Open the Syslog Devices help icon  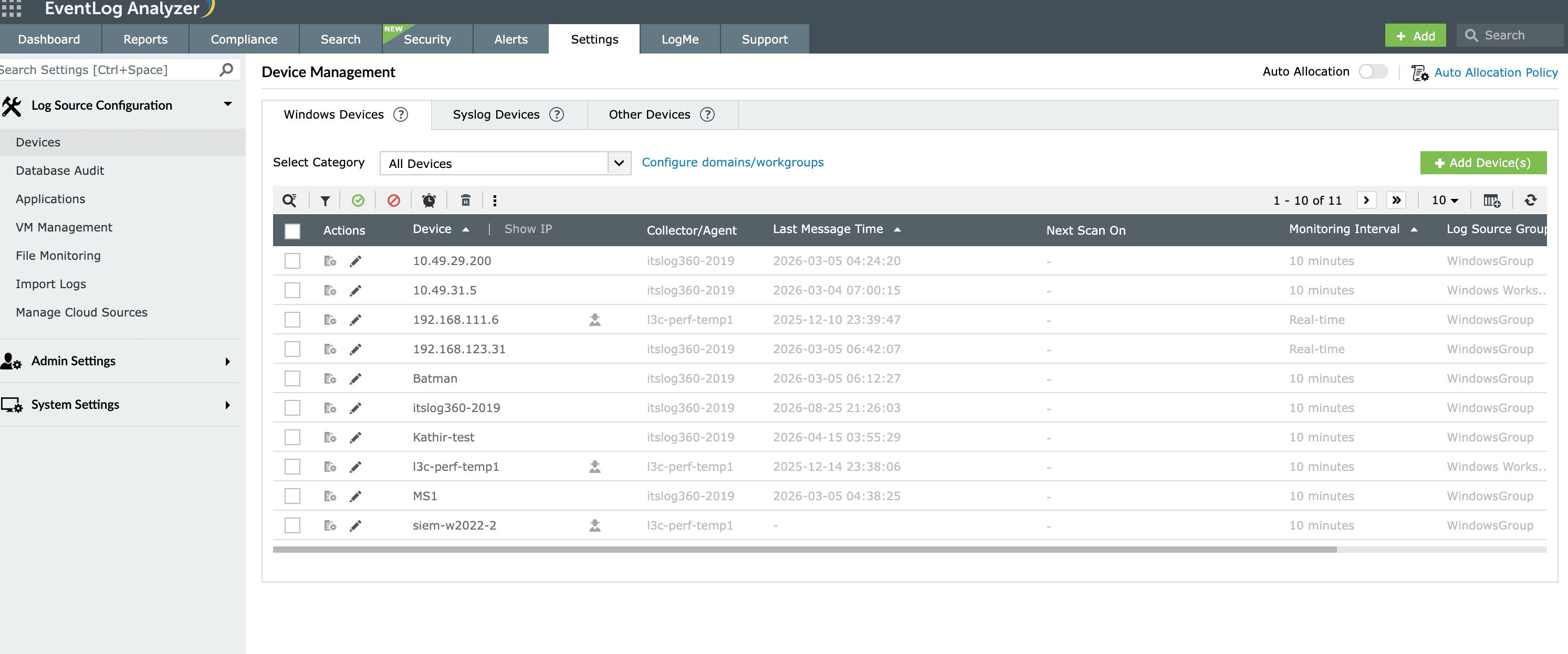[556, 114]
